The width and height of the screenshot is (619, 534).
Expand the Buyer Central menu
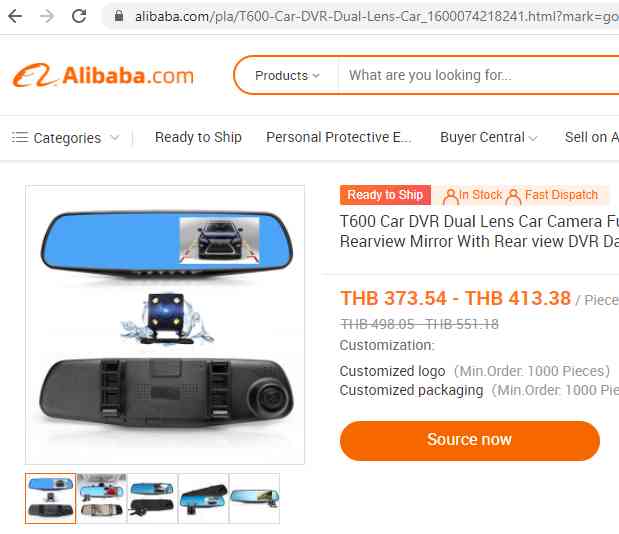(488, 137)
